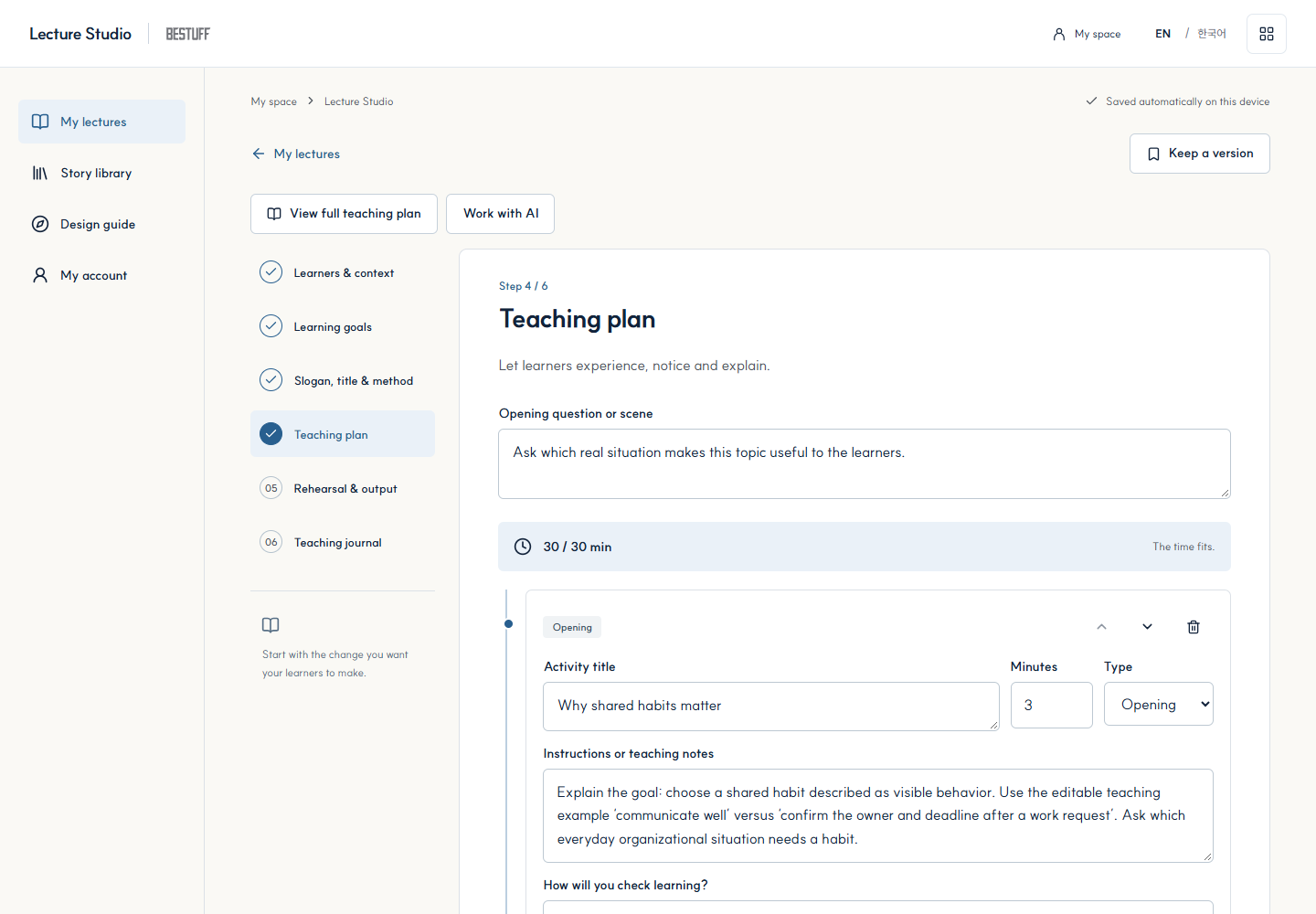Select Teaching plan step
1316x914 pixels.
coord(343,434)
